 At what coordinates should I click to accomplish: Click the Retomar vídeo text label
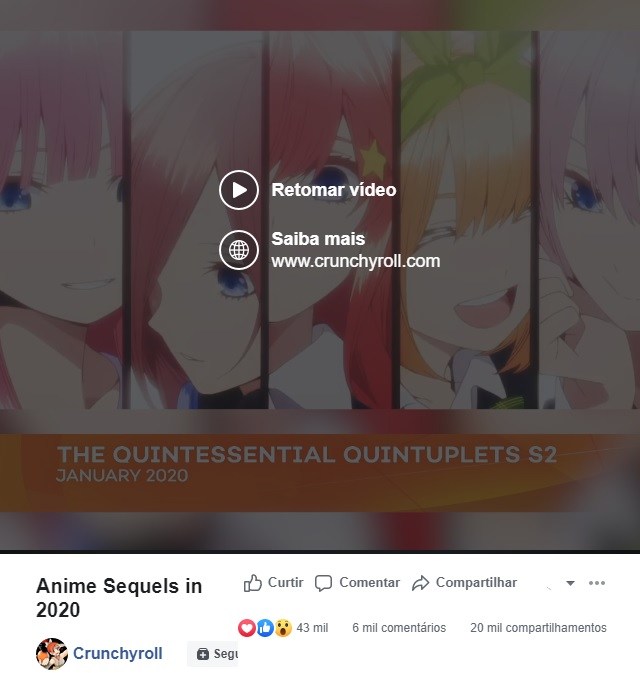[x=334, y=190]
